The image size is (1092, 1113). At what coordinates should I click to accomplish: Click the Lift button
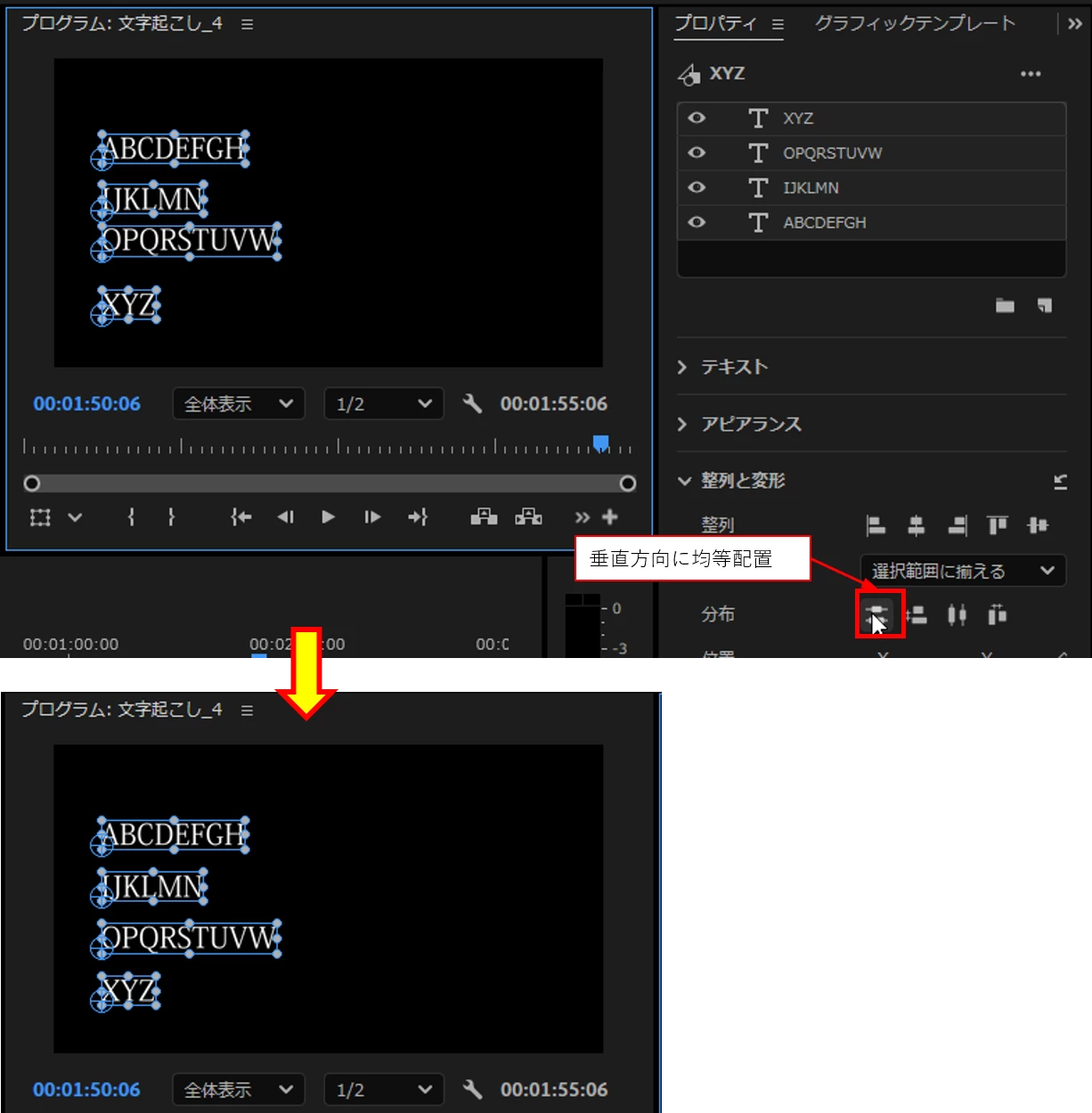(484, 516)
